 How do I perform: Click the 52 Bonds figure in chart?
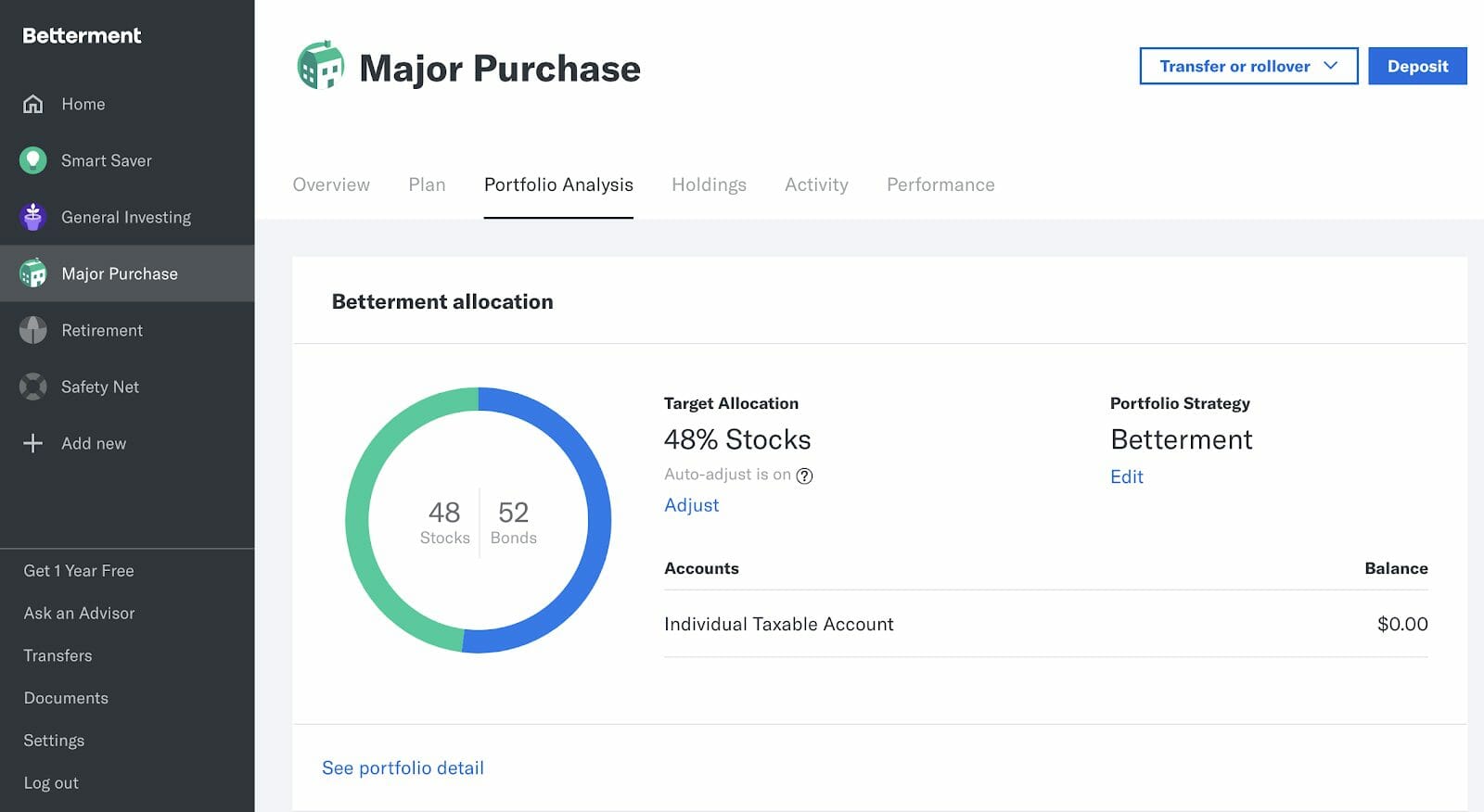[x=513, y=523]
